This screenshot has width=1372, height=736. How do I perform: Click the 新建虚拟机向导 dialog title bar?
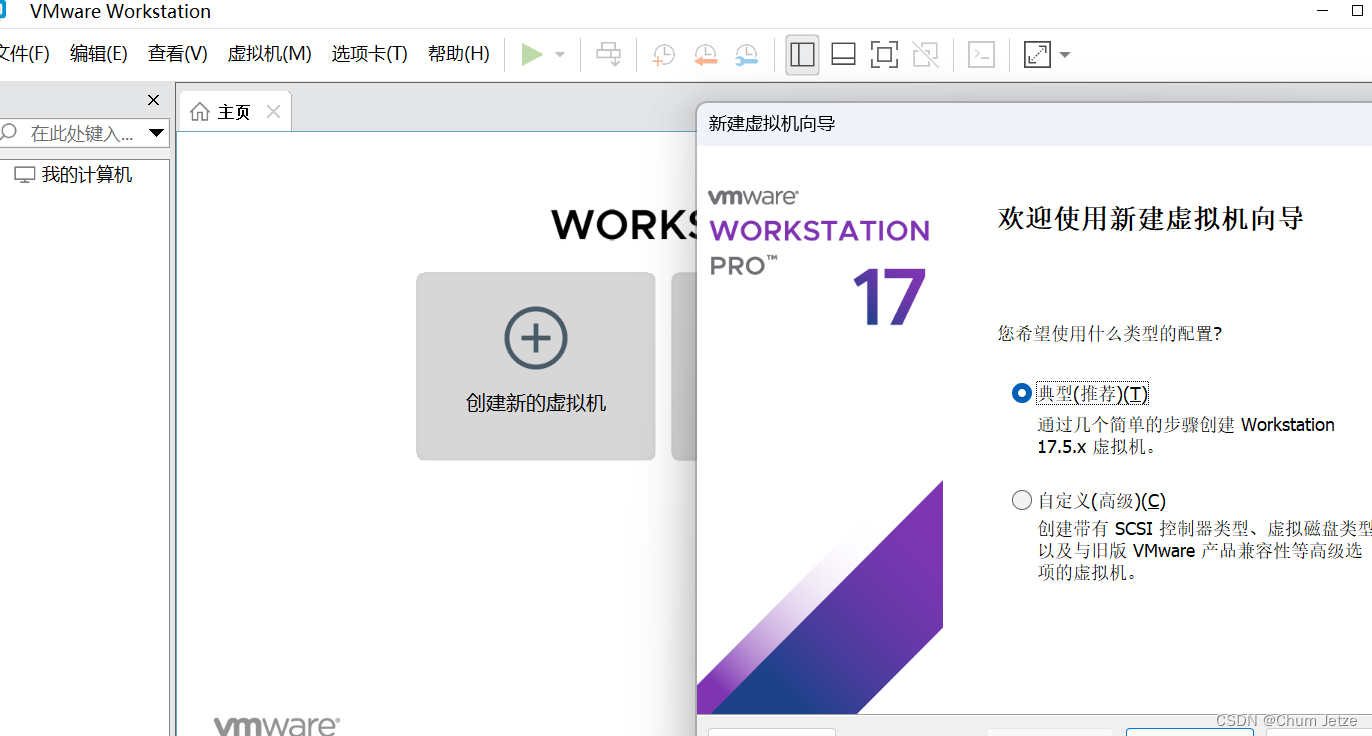pyautogui.click(x=1034, y=124)
